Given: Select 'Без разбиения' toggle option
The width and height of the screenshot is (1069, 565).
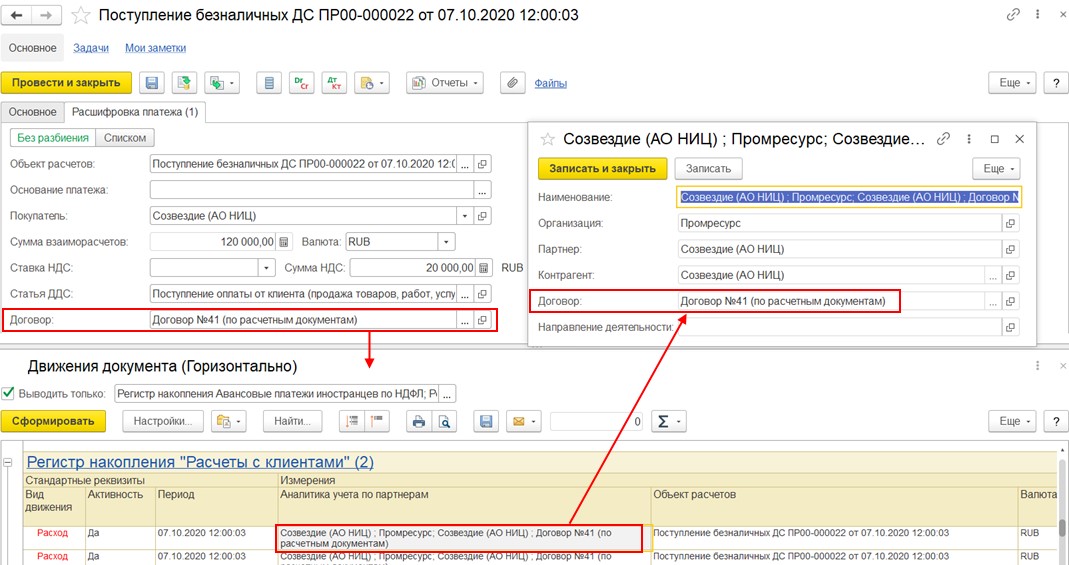Looking at the screenshot, I should click(x=53, y=138).
